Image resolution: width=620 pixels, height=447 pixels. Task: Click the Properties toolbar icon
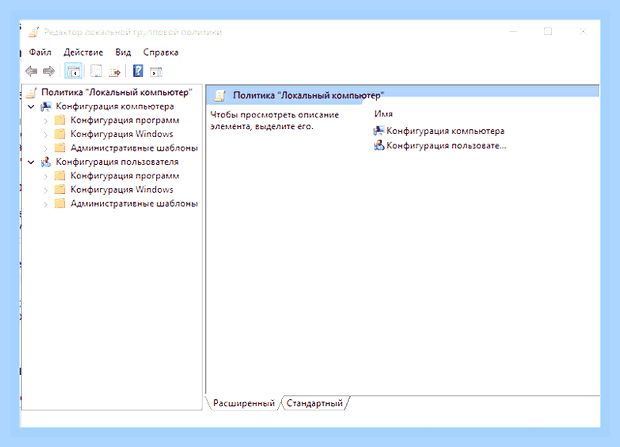coord(96,71)
